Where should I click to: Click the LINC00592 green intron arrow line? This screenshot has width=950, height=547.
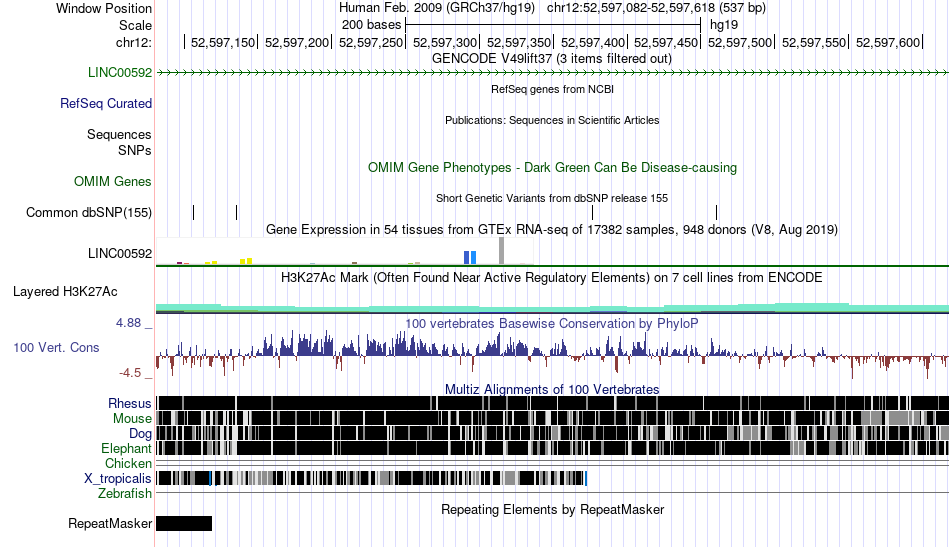point(552,73)
